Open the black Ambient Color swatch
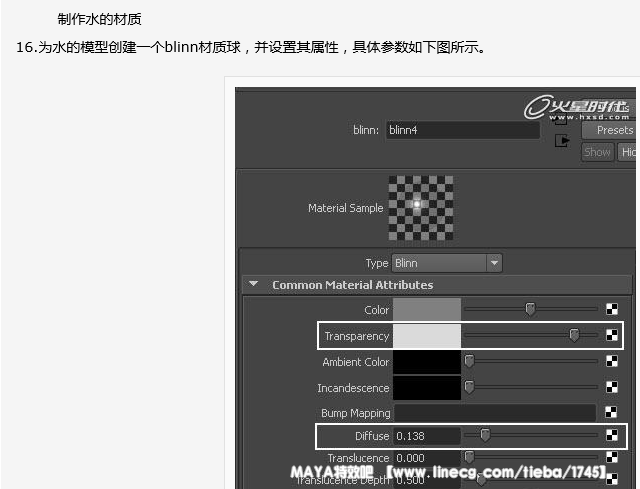 [x=426, y=361]
